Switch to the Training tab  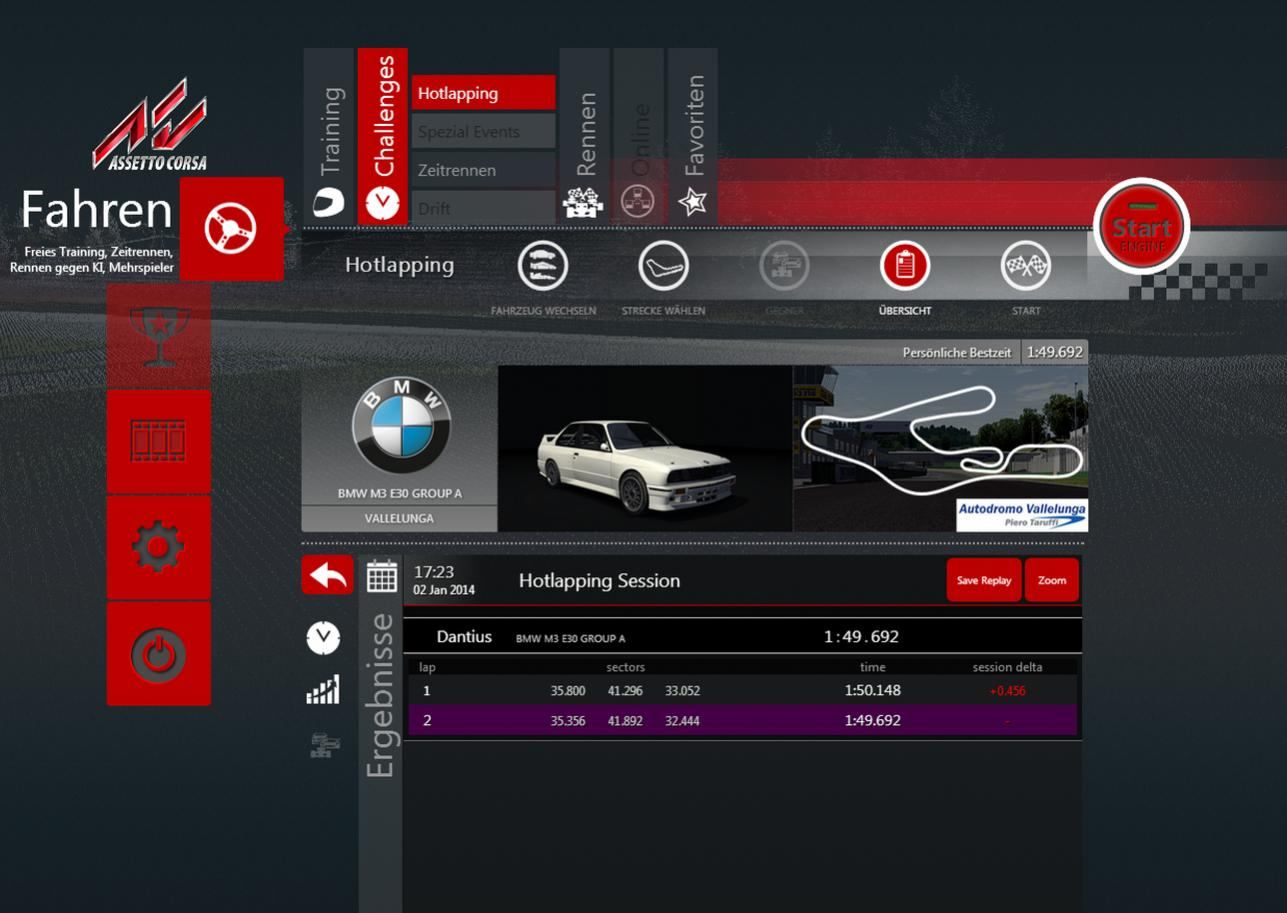pyautogui.click(x=329, y=135)
